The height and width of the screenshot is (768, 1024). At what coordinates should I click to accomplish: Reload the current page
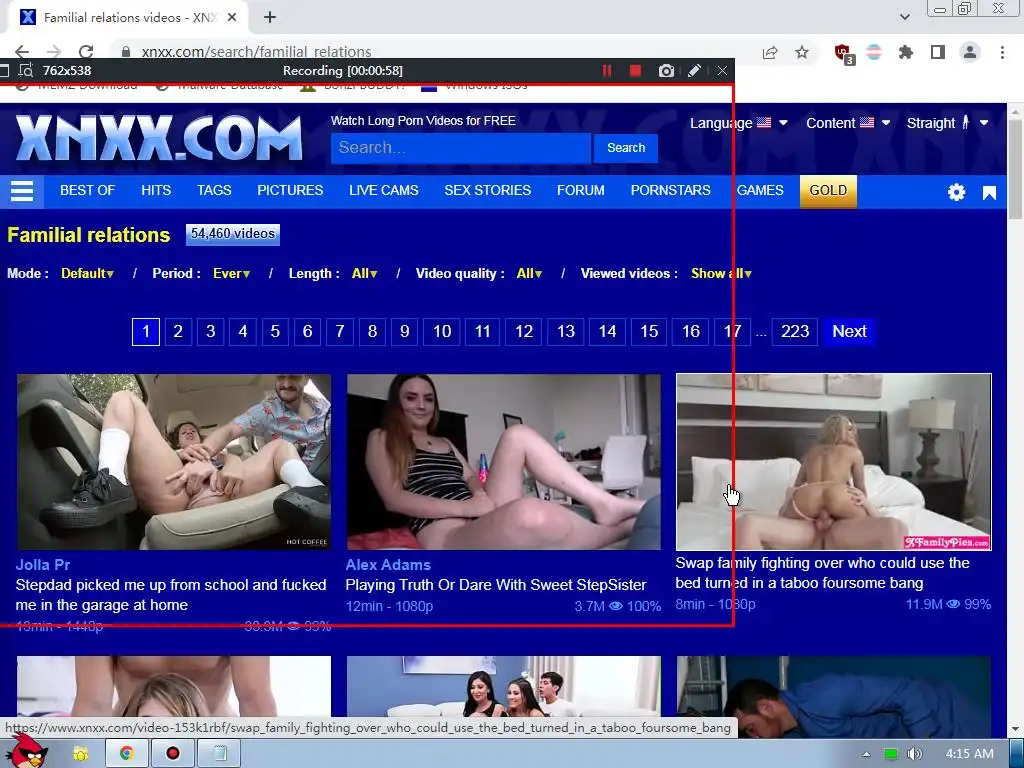click(86, 52)
